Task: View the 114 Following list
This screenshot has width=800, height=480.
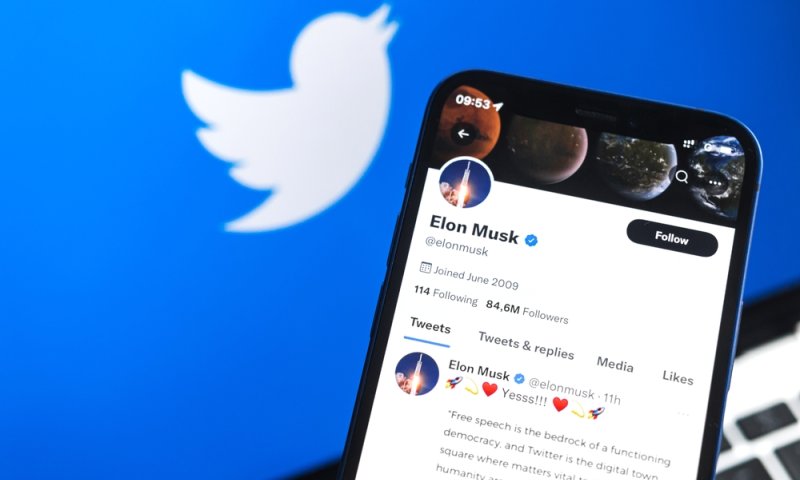Action: [x=446, y=295]
